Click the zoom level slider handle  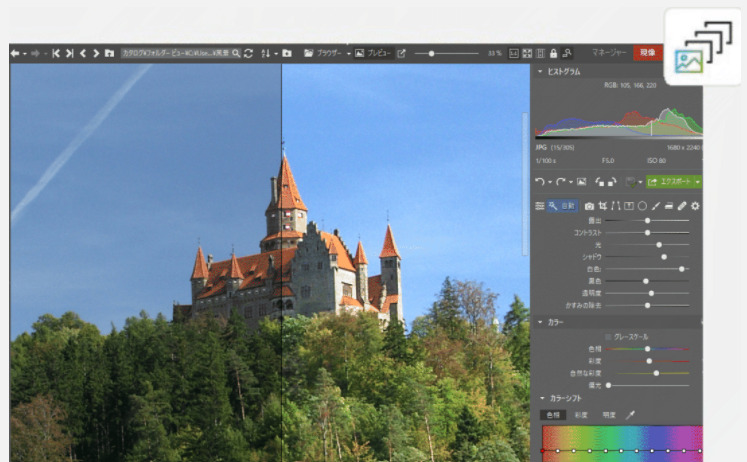coord(431,53)
